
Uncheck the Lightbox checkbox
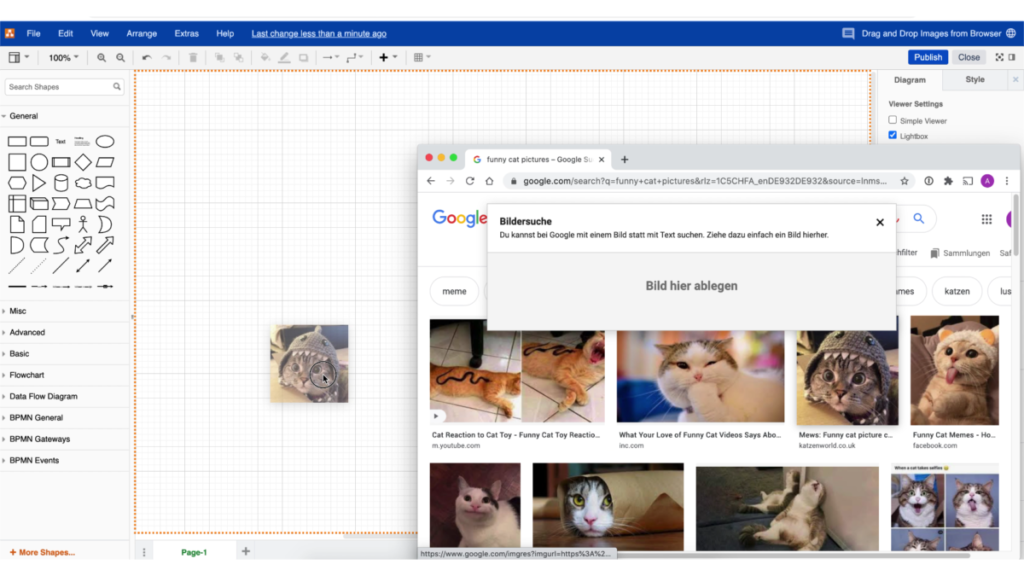(893, 135)
